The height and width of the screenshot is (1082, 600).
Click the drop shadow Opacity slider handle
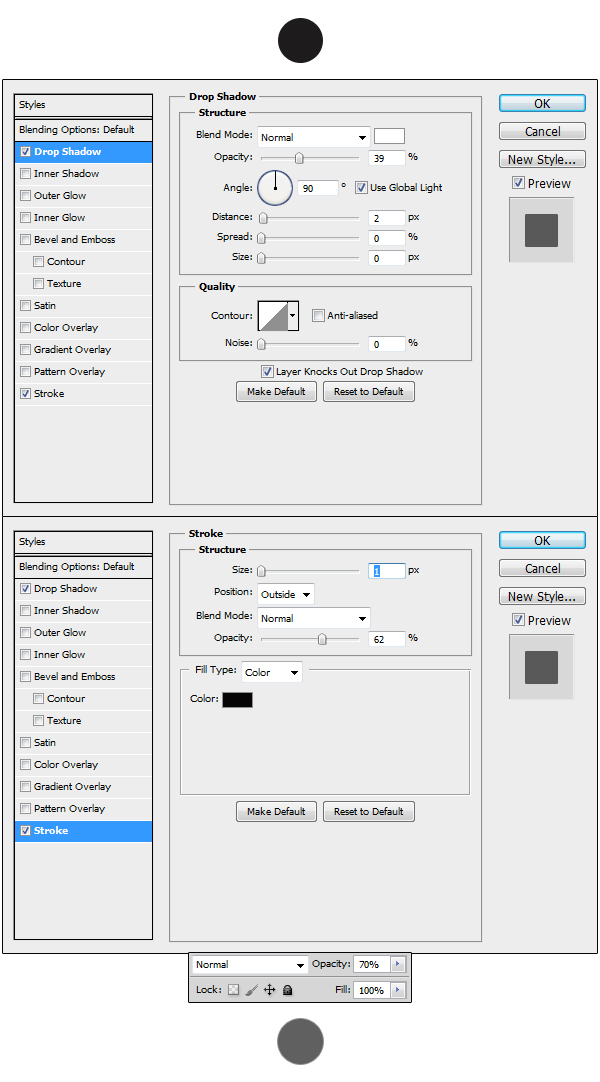pos(299,158)
